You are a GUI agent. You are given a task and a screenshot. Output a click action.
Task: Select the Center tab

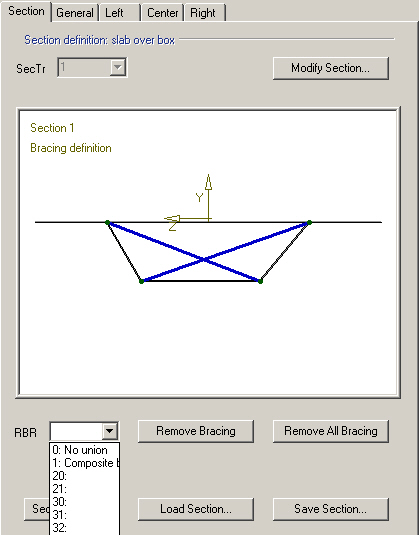tap(162, 13)
